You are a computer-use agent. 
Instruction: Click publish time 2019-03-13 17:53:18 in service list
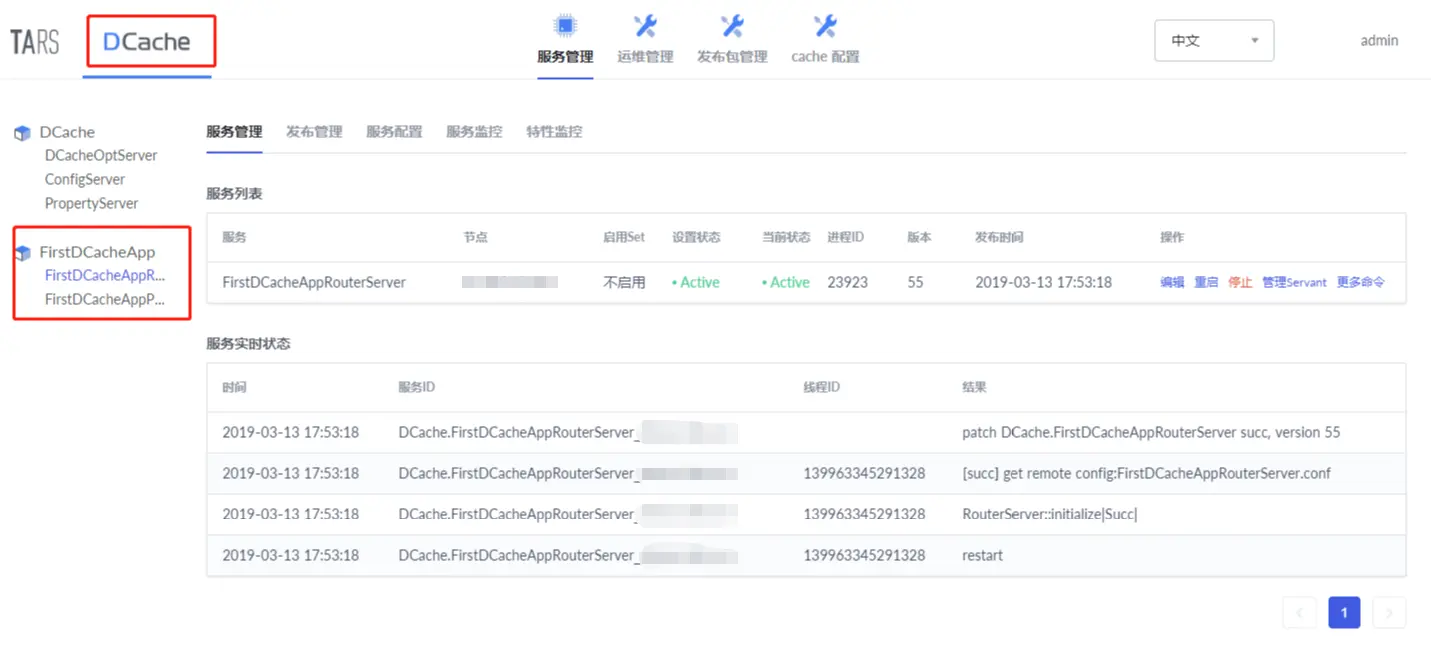pos(1043,283)
